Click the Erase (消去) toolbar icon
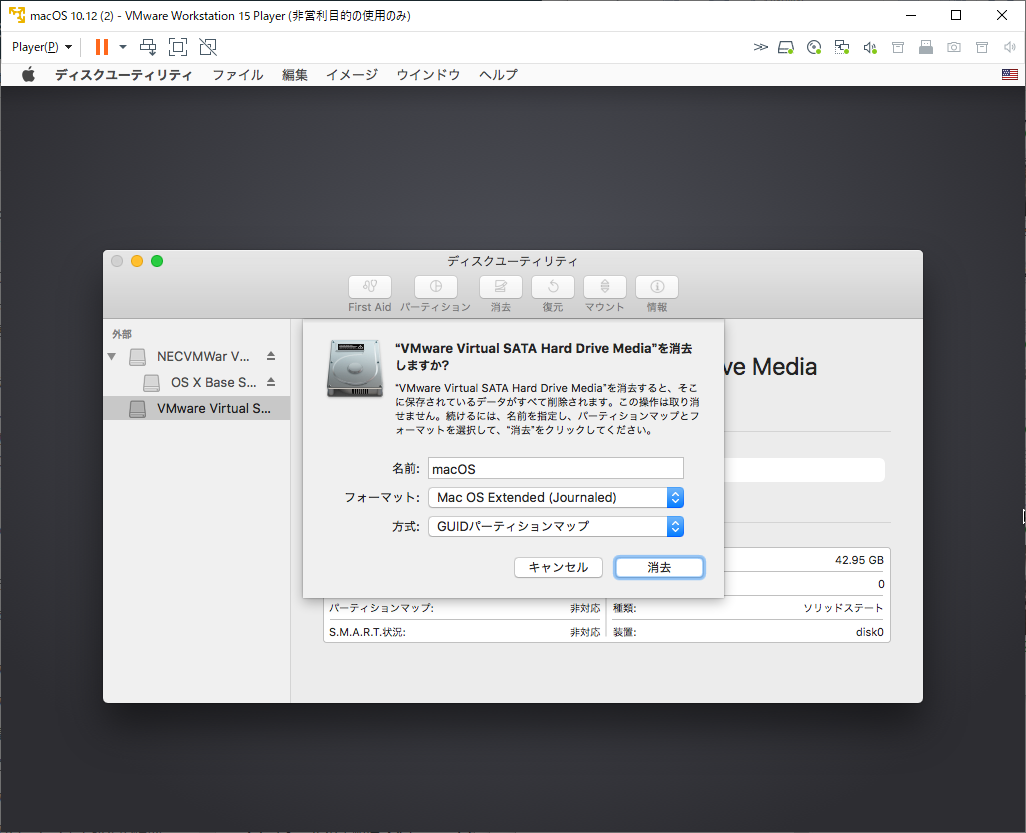The image size is (1026, 833). coord(501,287)
